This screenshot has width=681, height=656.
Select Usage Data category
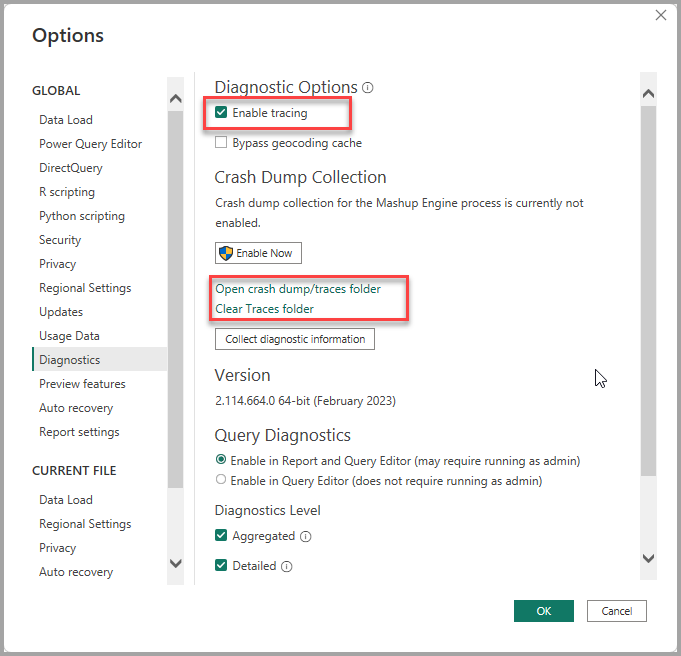pos(69,336)
